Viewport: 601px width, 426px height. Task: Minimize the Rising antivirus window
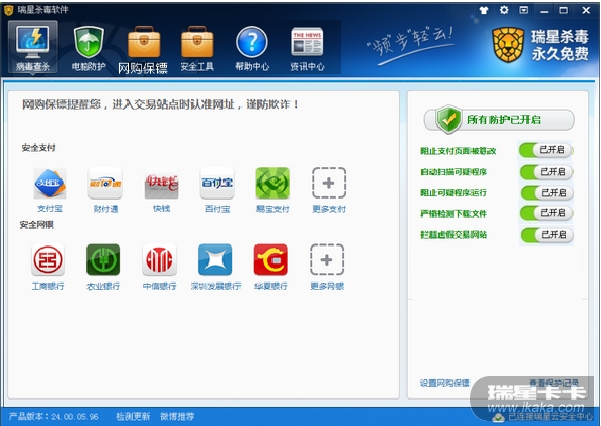point(544,10)
